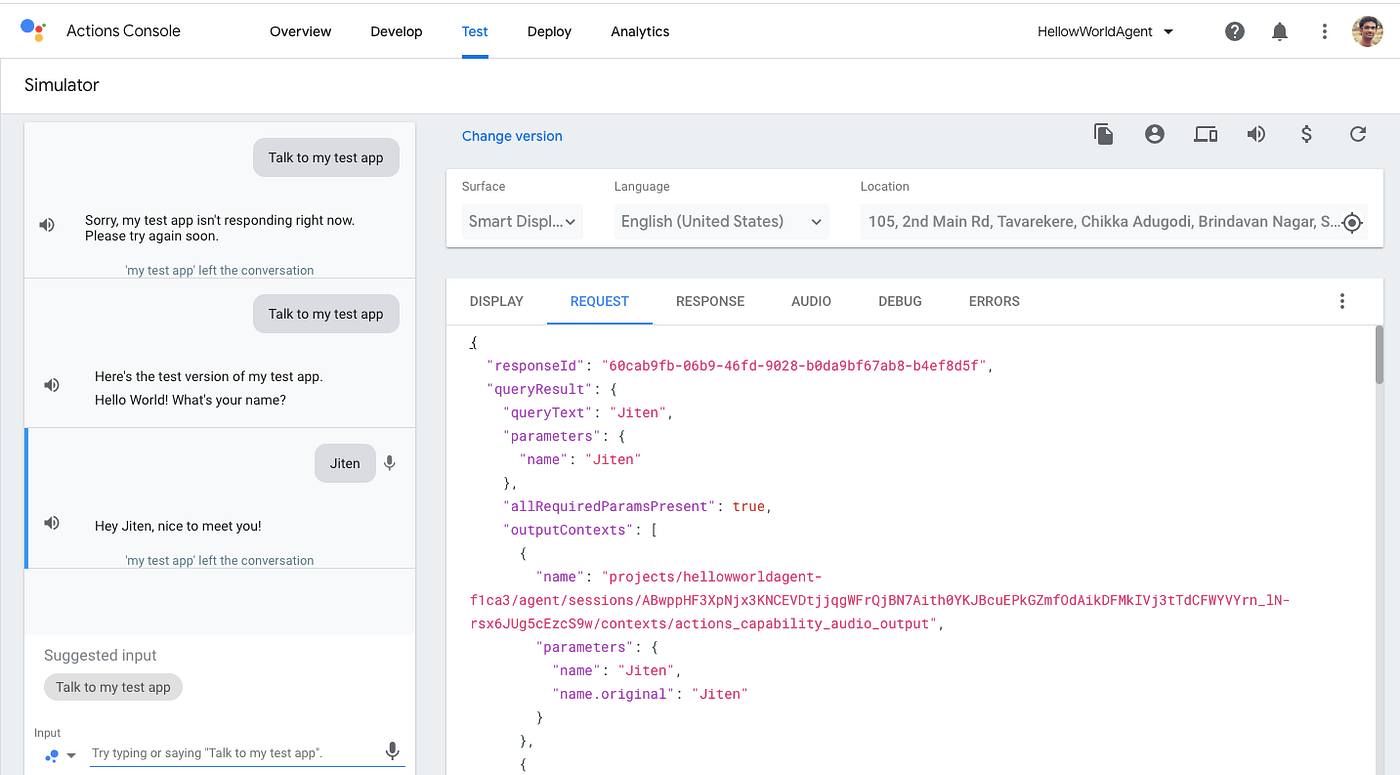Open the three-dot menu beside ERRORS tab
The height and width of the screenshot is (775, 1400).
(1342, 301)
